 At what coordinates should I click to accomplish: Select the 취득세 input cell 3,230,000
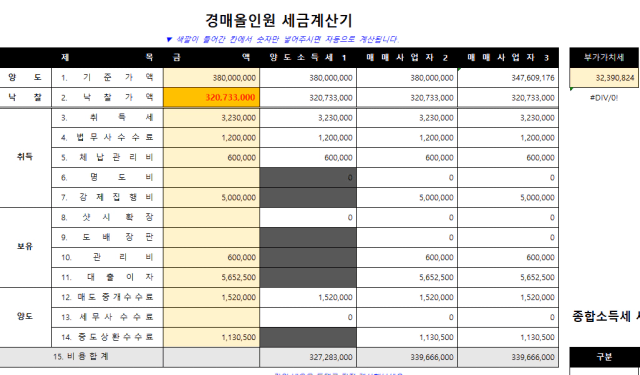point(211,118)
